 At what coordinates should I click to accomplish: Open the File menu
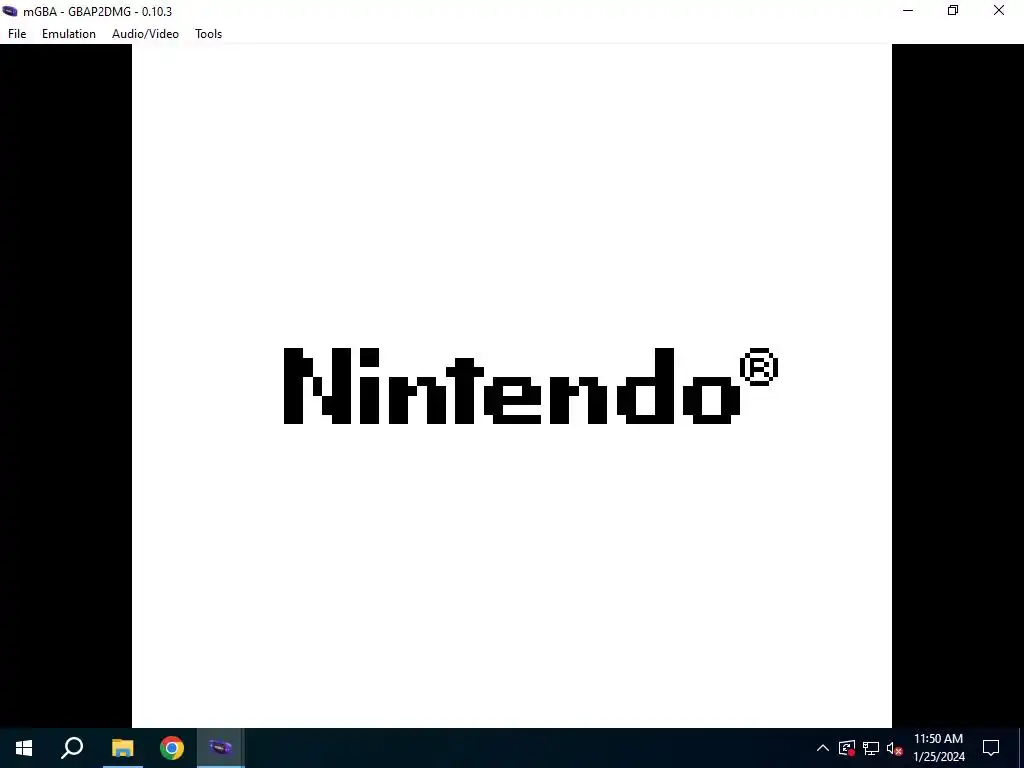pos(17,34)
